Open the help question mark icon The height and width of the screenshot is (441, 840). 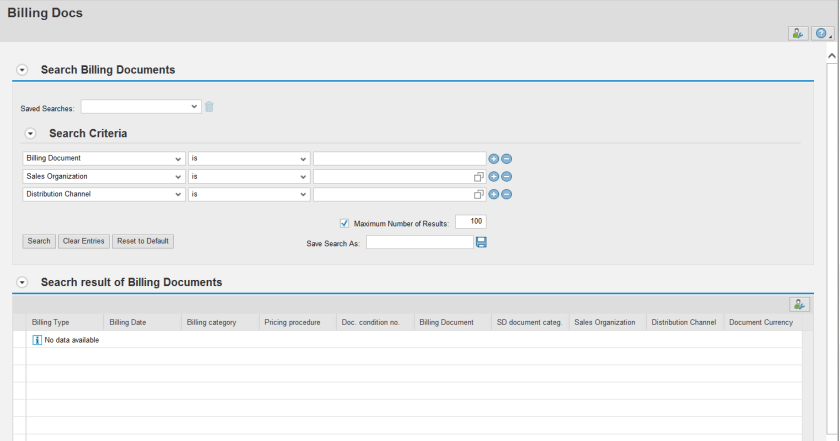coord(822,33)
